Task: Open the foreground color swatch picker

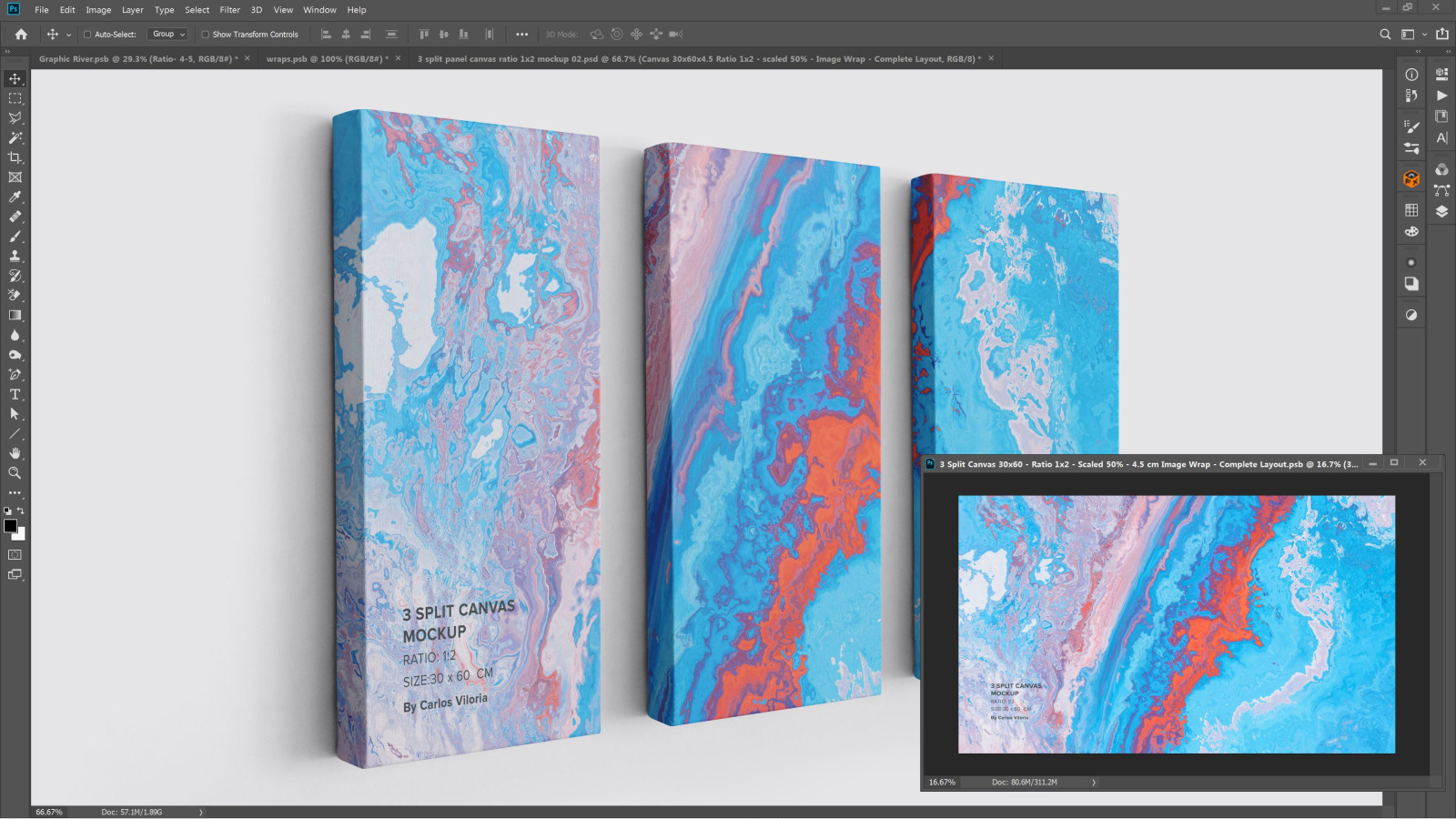Action: [x=10, y=526]
